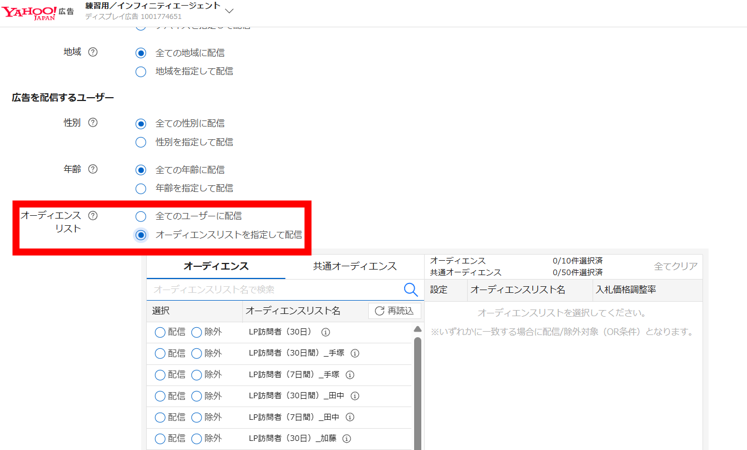This screenshot has width=747, height=450.
Task: Click the Yahoo! JAPAN logo
Action: click(x=30, y=12)
